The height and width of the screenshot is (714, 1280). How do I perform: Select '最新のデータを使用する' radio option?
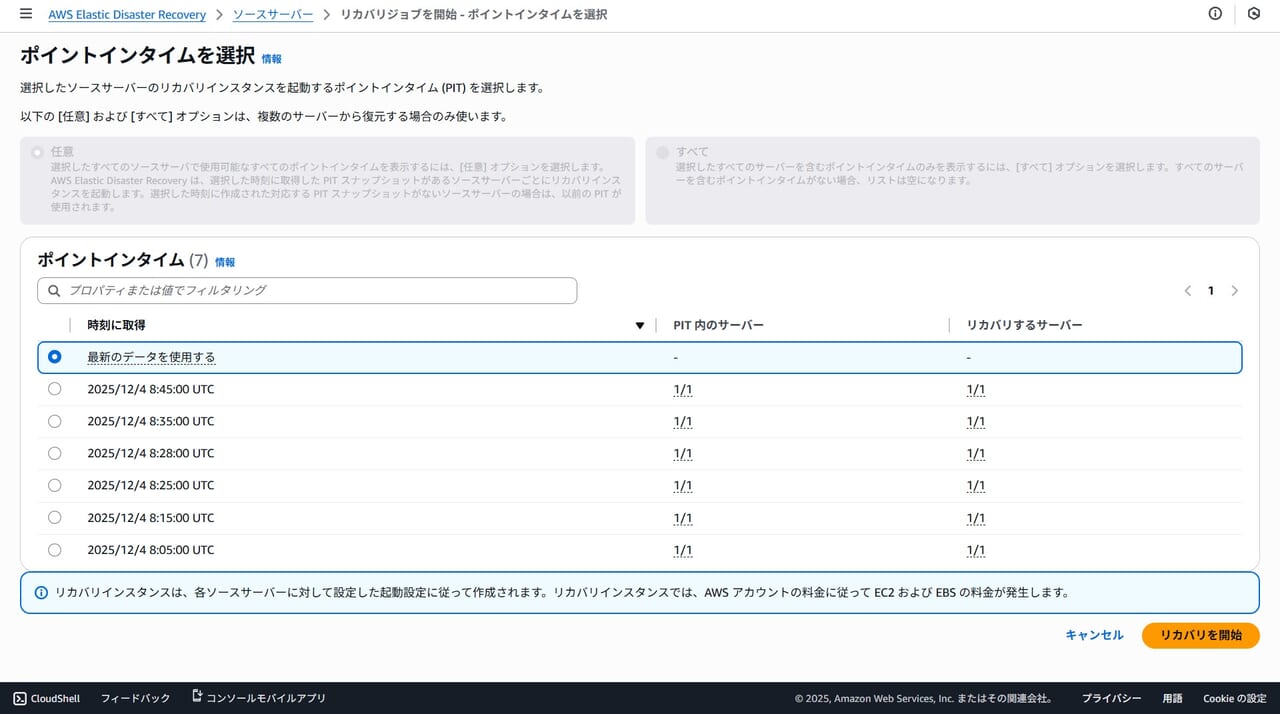(x=54, y=357)
